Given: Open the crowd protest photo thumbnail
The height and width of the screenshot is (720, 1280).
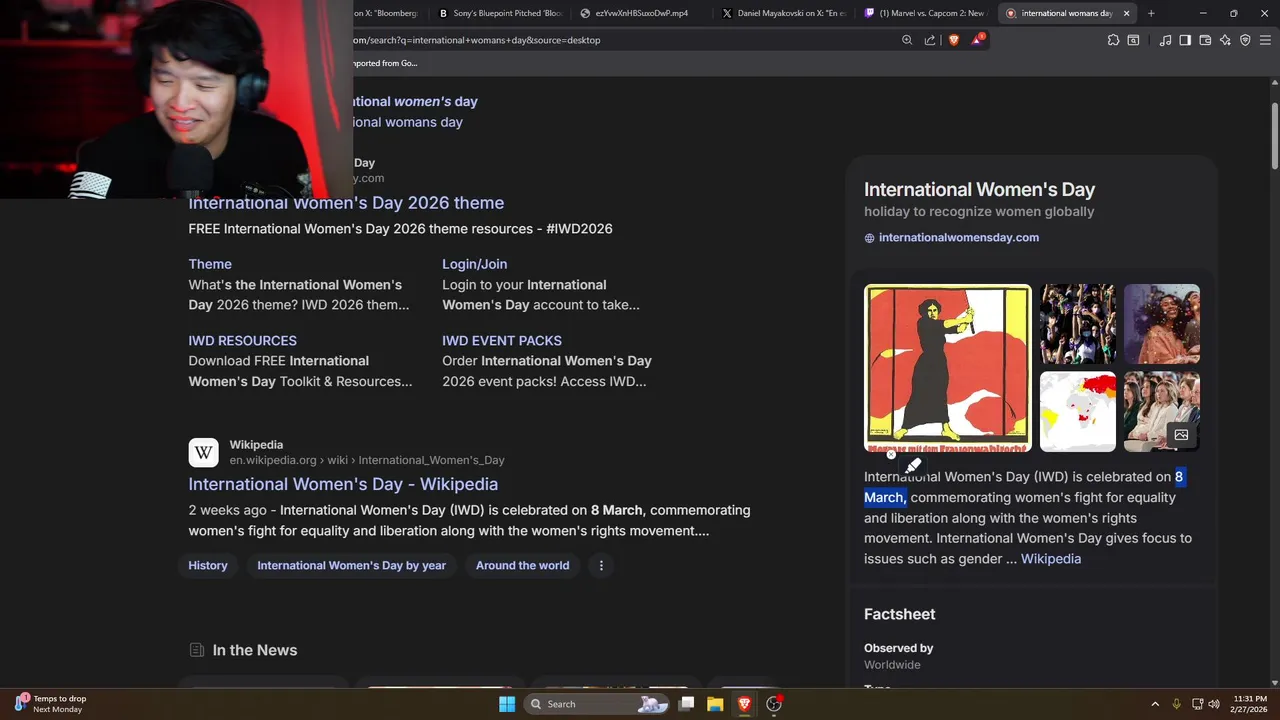Looking at the screenshot, I should pos(1078,324).
